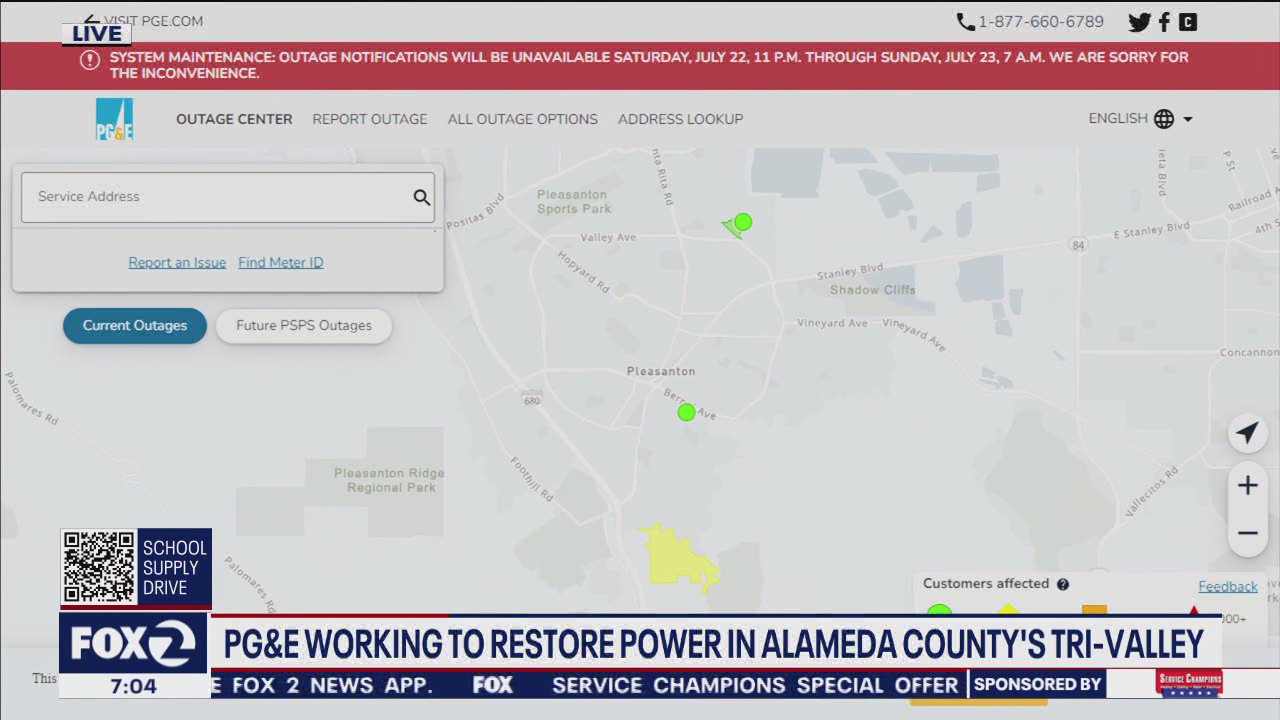
Task: Click the PG&E logo
Action: tap(114, 118)
